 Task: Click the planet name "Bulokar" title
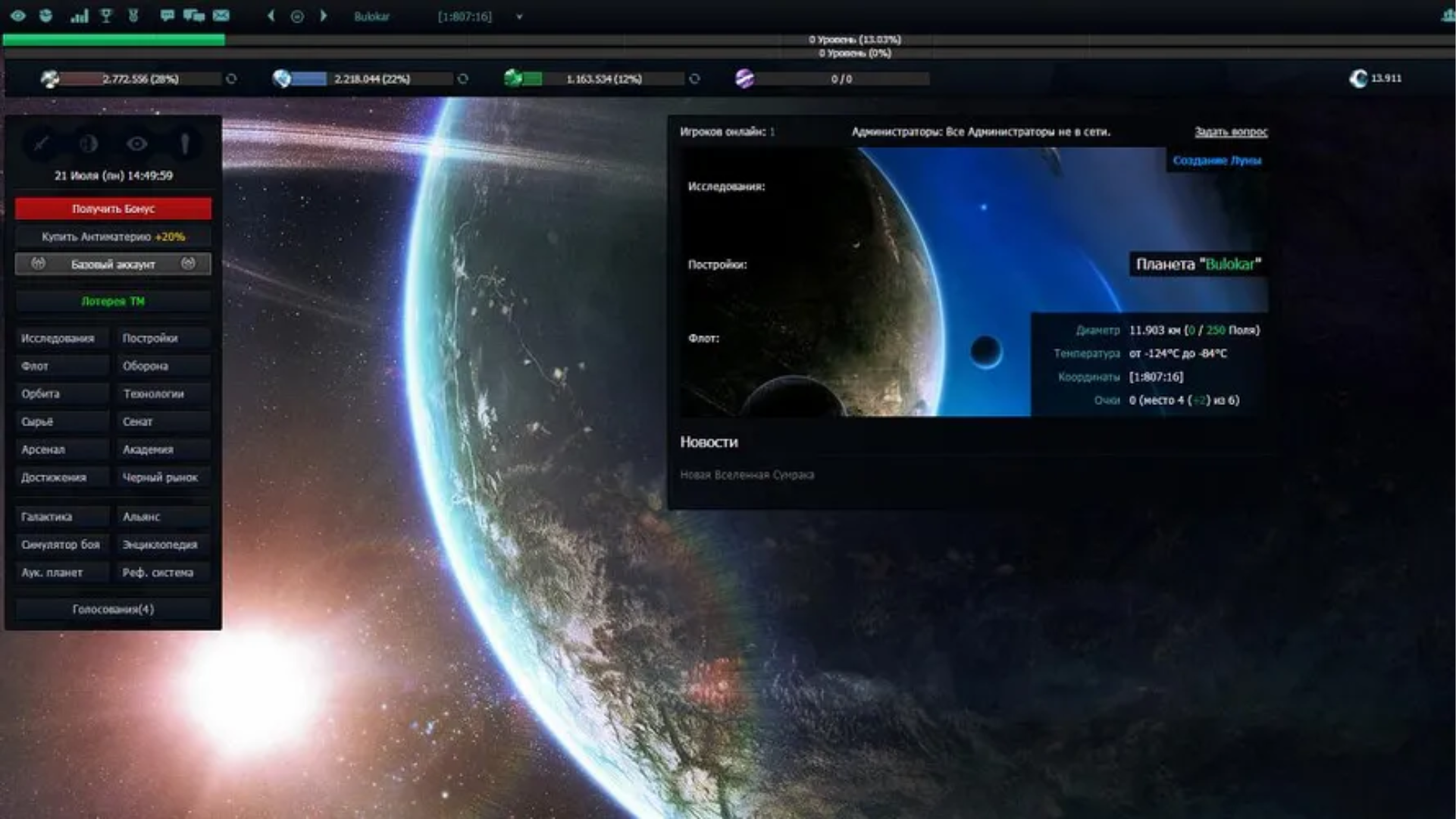1198,265
